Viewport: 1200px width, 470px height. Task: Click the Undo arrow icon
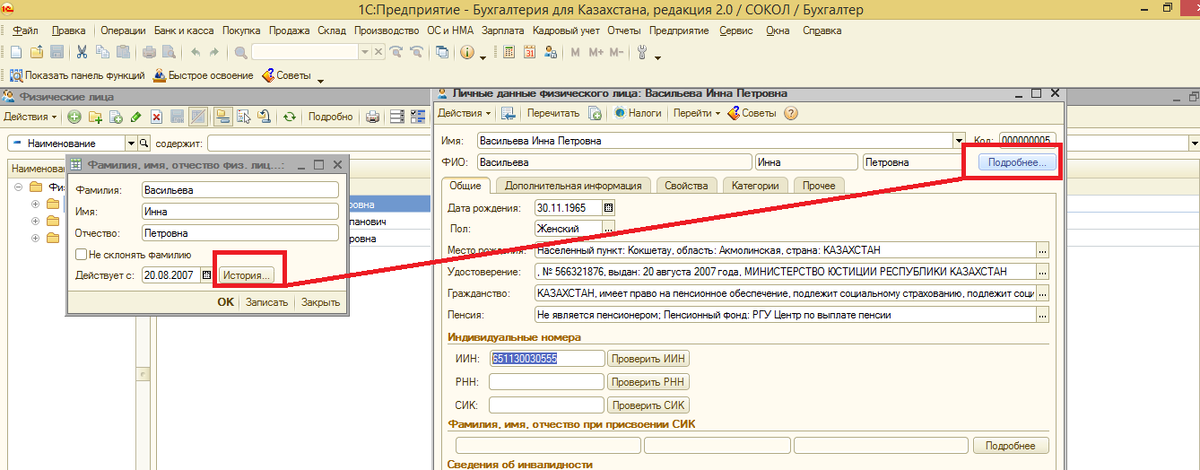tap(196, 52)
